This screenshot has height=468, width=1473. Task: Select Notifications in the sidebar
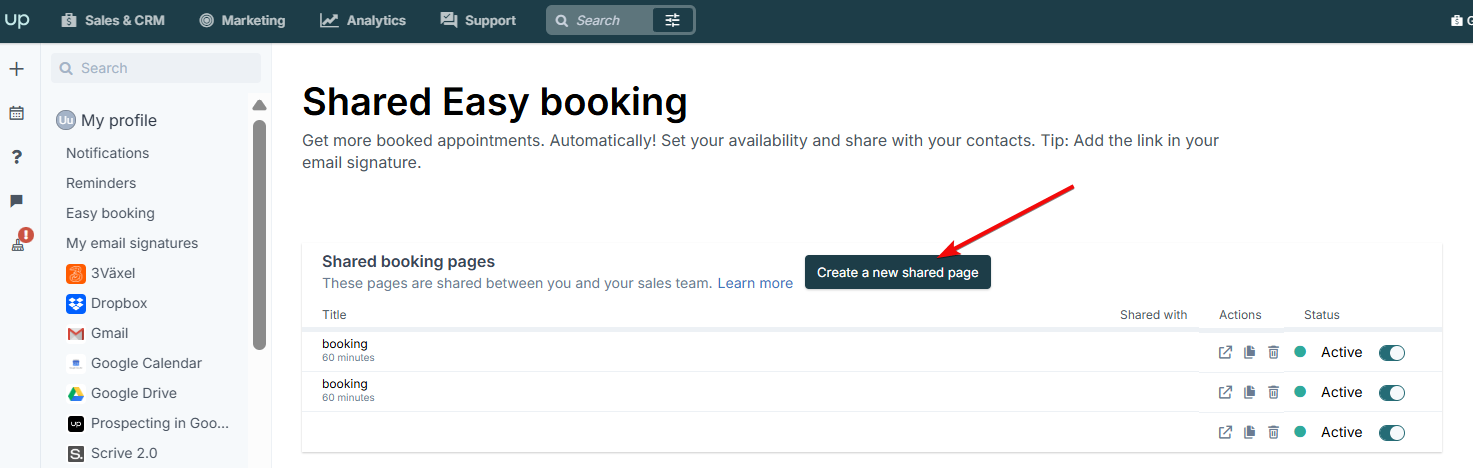[108, 153]
